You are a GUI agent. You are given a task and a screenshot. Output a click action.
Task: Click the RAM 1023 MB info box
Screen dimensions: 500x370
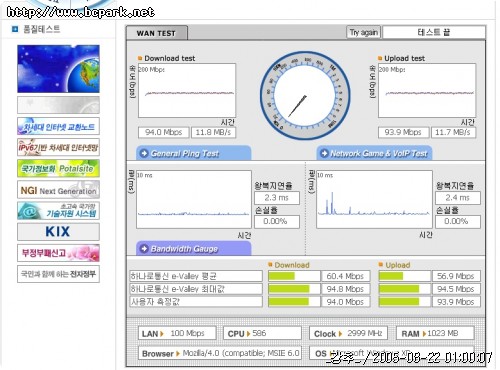point(435,333)
